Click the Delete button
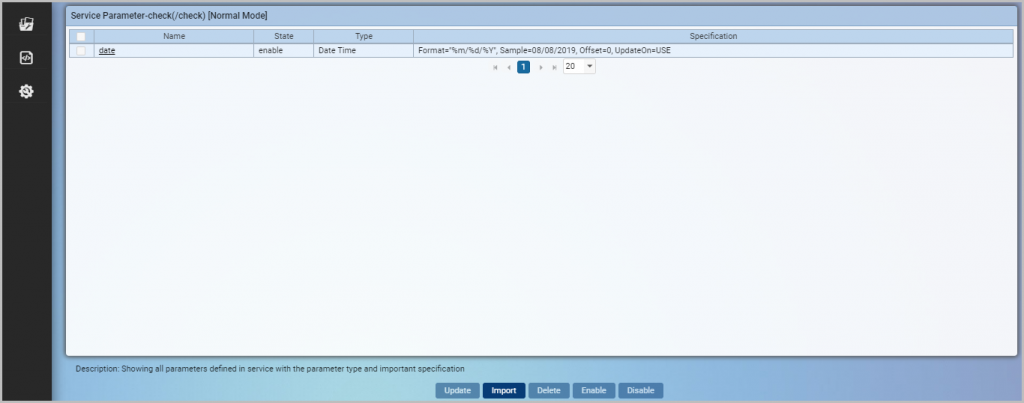 549,391
